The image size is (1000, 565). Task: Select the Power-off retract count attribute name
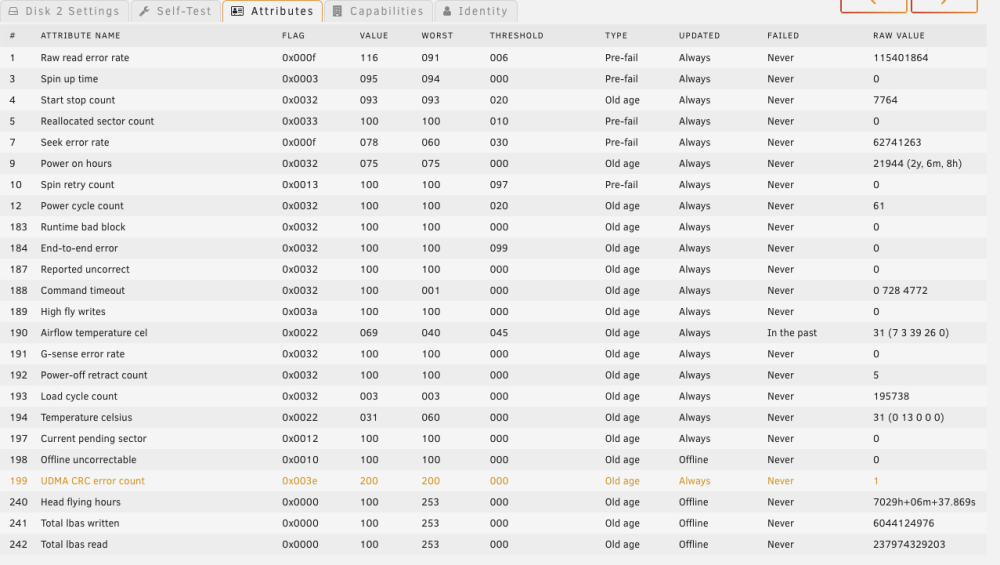94,375
